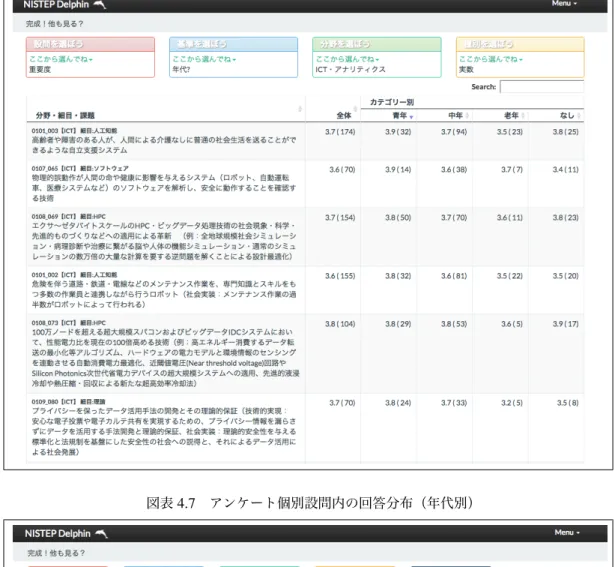
Task: Select the row titled 0108_069 【ICT】 細目:HPC
Action: point(305,236)
